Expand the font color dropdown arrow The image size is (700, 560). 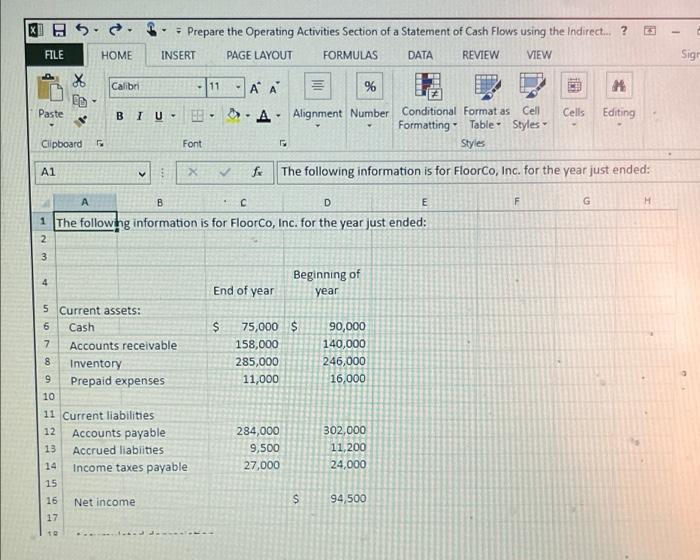(279, 116)
